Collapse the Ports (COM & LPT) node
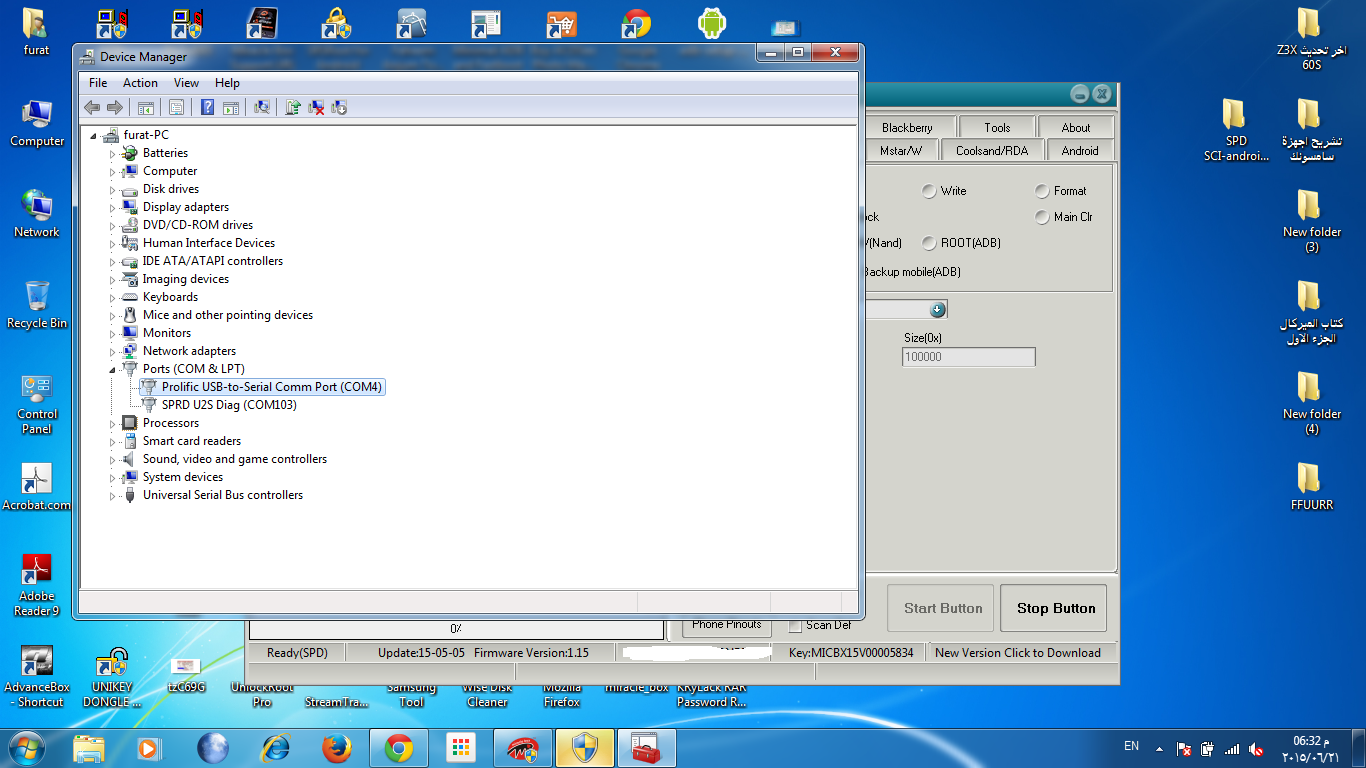The width and height of the screenshot is (1366, 768). coord(113,370)
